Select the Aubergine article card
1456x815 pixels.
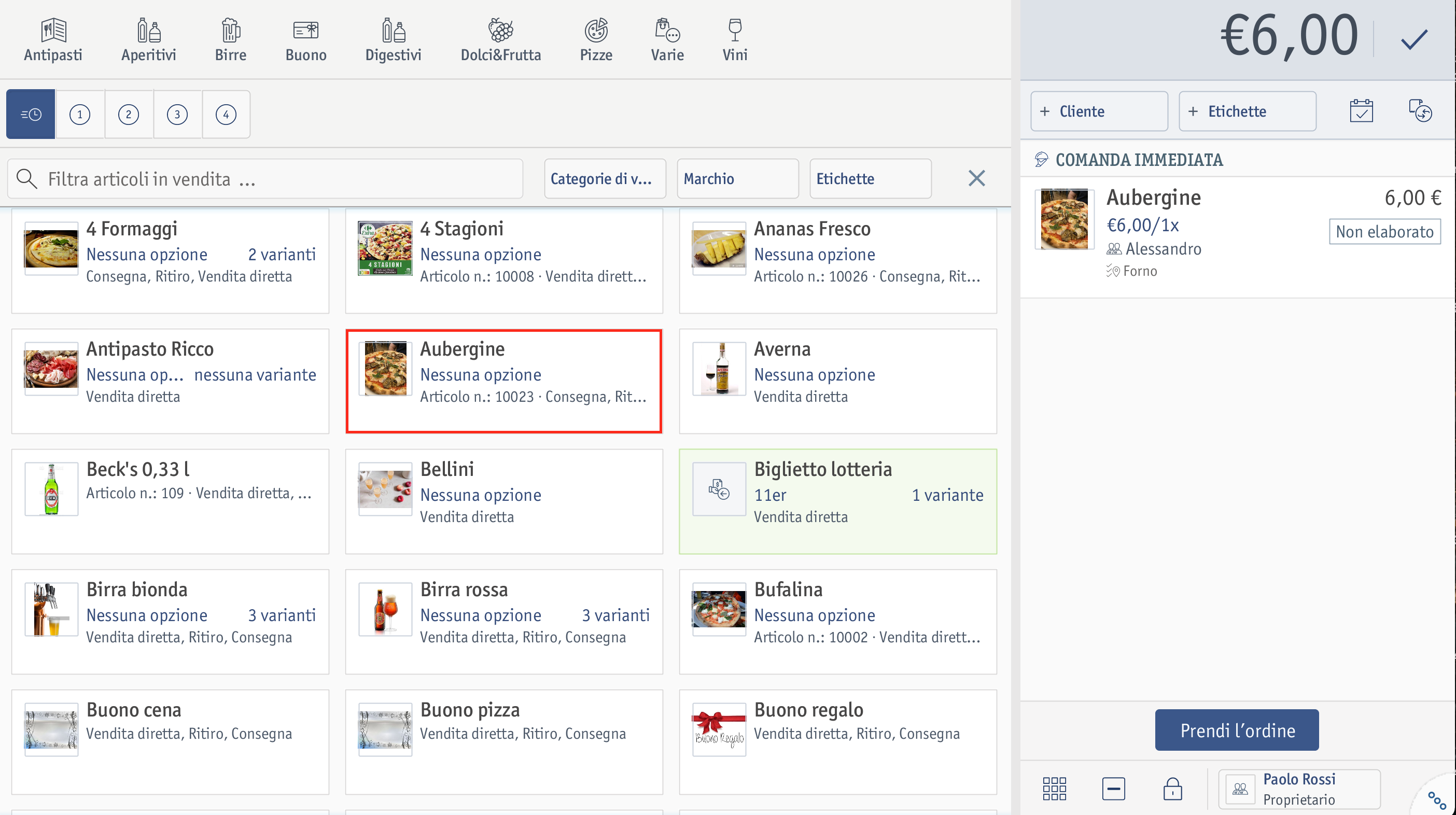click(504, 382)
